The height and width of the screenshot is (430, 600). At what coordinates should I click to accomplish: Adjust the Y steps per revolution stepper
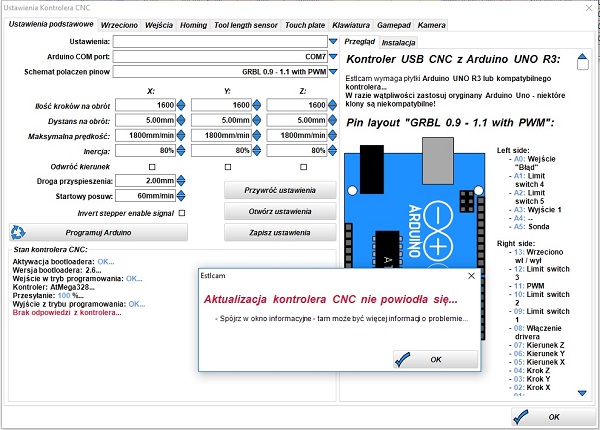tap(257, 105)
